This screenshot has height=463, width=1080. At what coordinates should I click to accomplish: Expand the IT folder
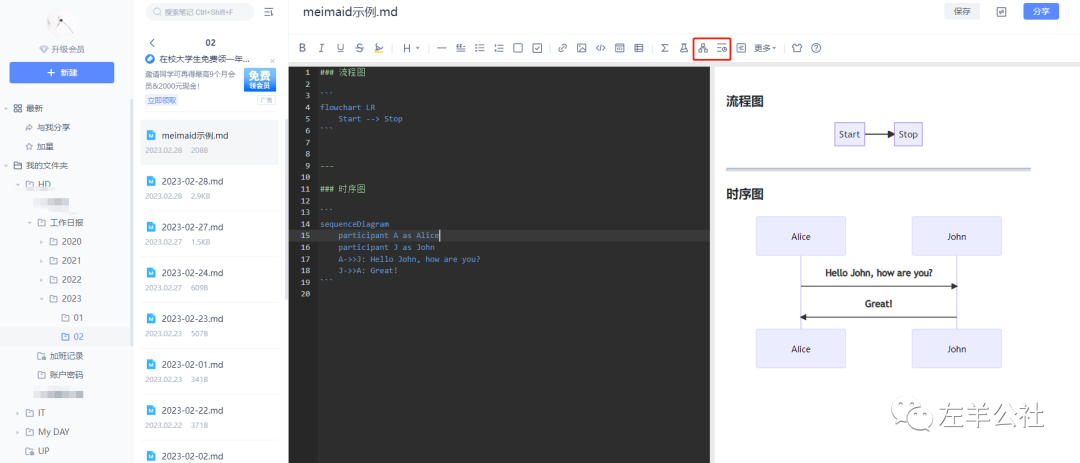coord(19,413)
